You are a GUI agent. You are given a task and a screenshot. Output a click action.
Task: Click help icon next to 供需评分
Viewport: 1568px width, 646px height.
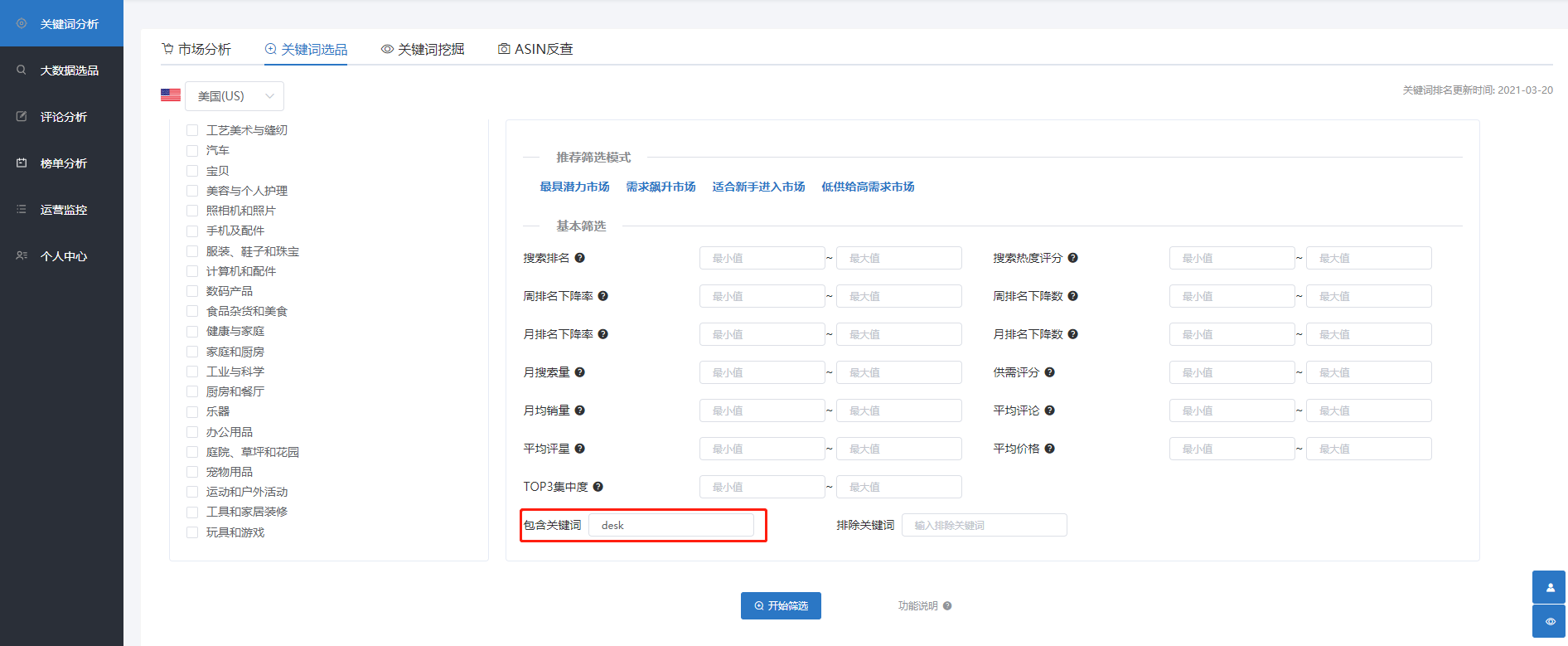pyautogui.click(x=1050, y=372)
